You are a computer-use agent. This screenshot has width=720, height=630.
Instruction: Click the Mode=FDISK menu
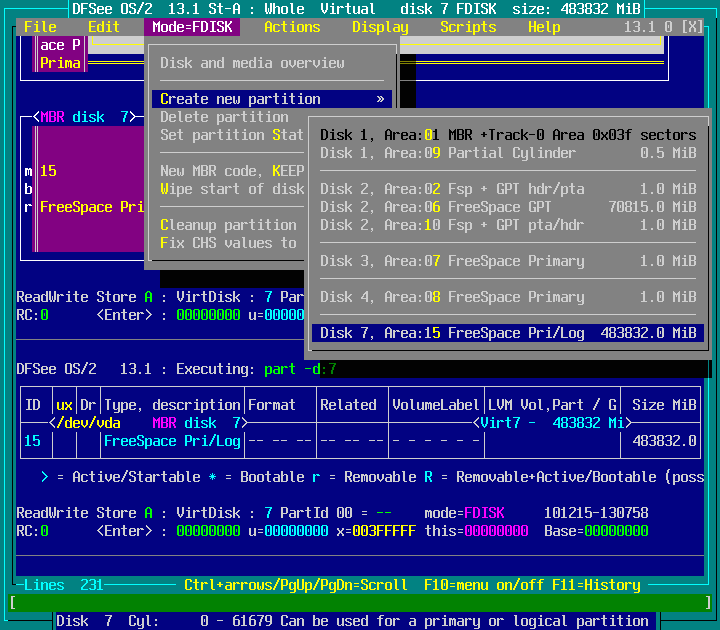[192, 27]
